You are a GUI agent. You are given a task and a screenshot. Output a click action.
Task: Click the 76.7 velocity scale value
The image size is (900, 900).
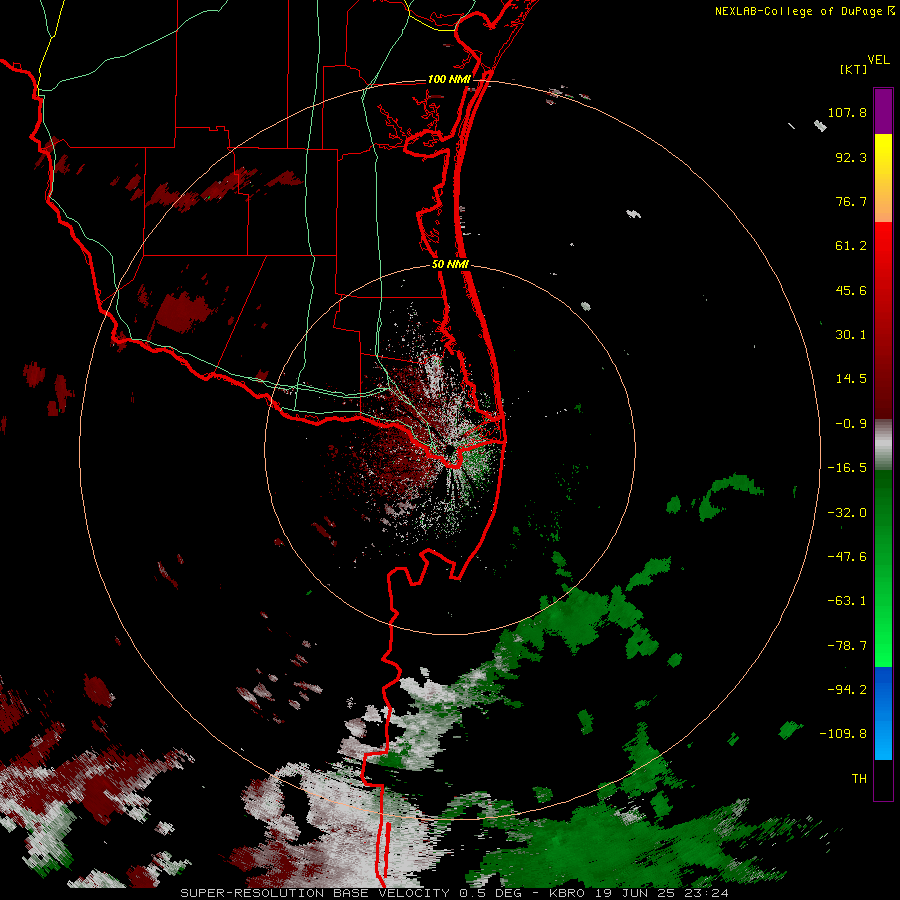[x=851, y=201]
